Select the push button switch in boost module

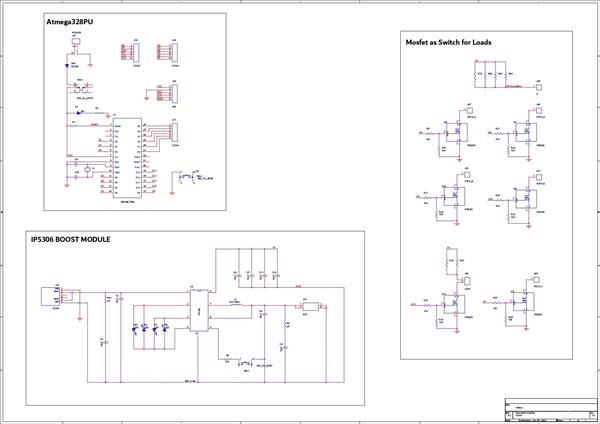[x=246, y=363]
